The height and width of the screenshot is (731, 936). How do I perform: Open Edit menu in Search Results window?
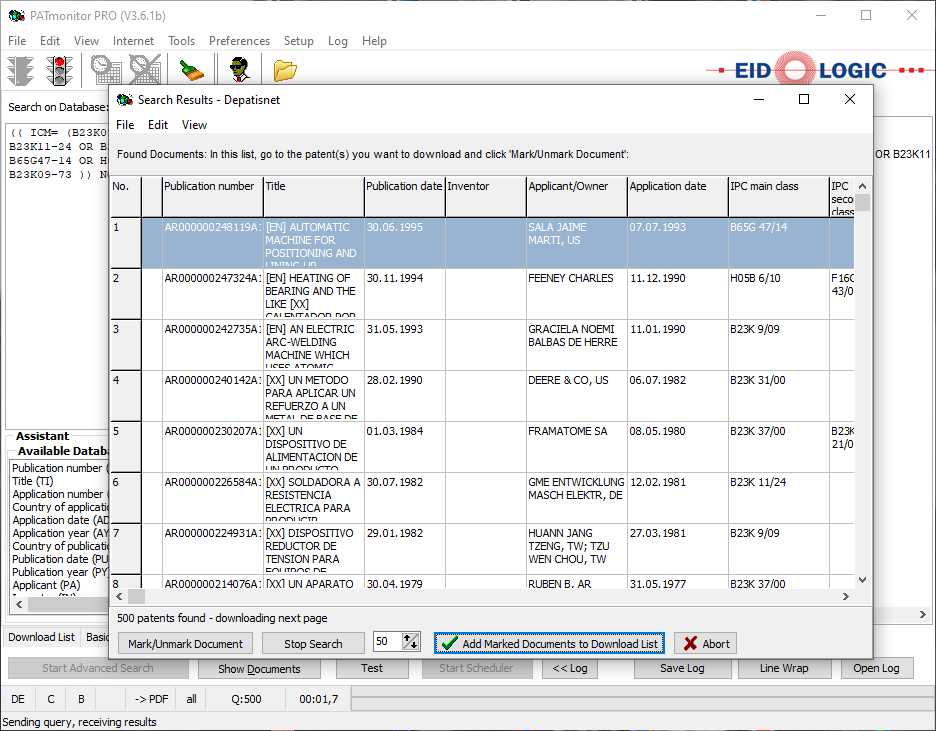(x=158, y=125)
